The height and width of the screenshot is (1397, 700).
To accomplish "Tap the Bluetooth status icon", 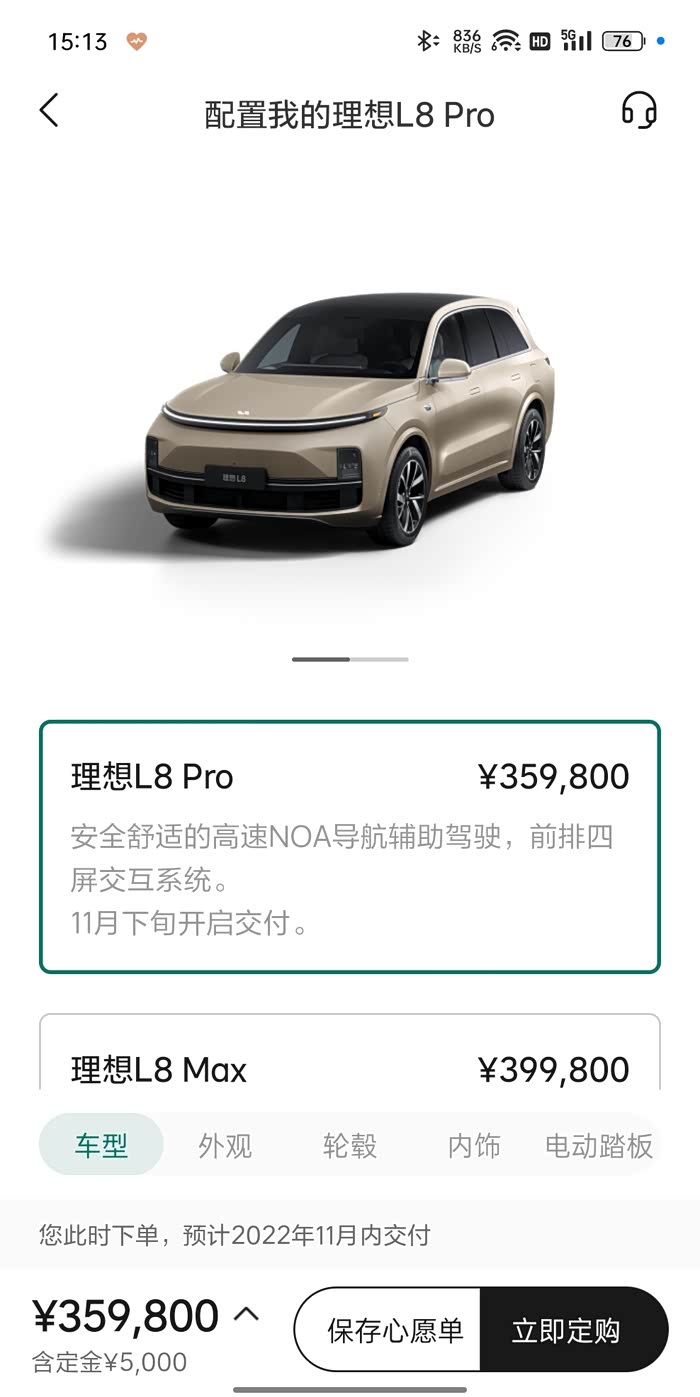I will [428, 41].
